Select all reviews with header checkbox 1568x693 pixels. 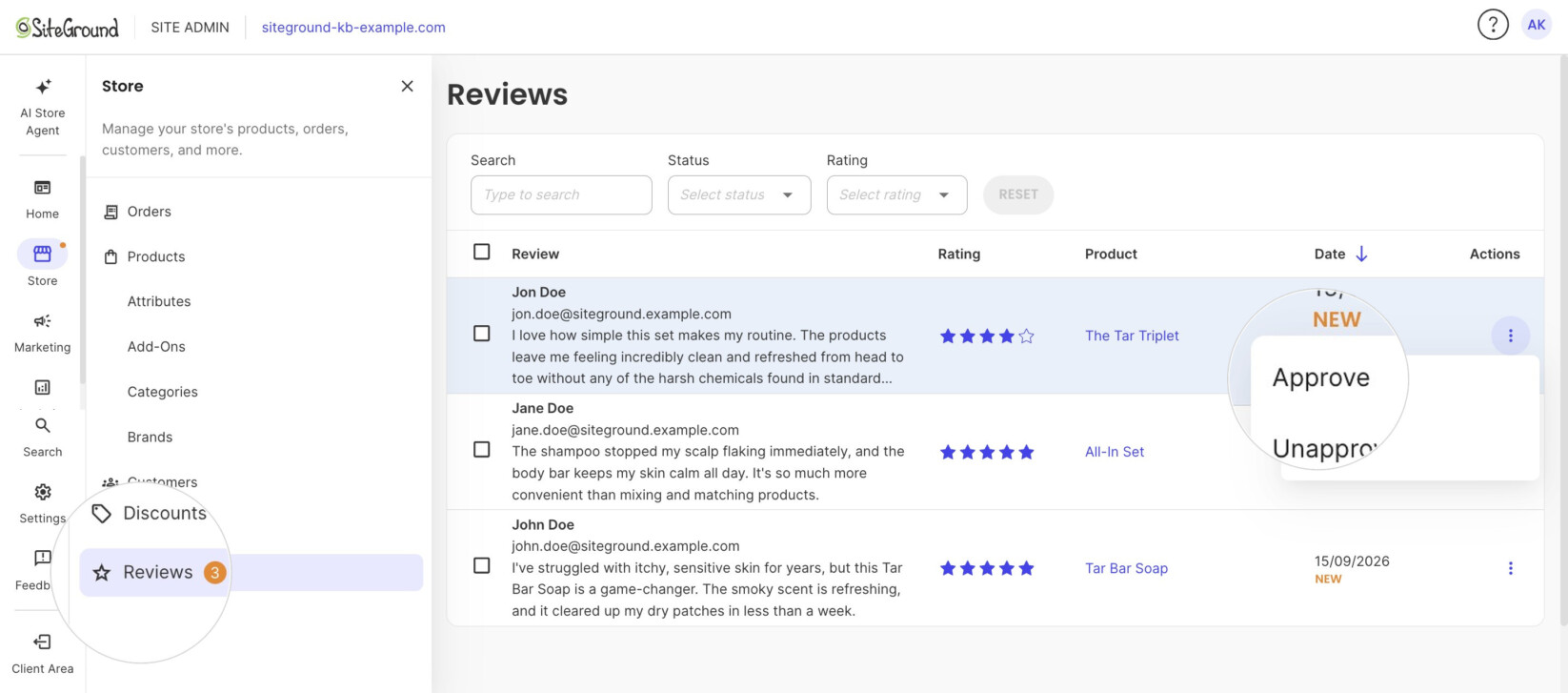tap(482, 252)
